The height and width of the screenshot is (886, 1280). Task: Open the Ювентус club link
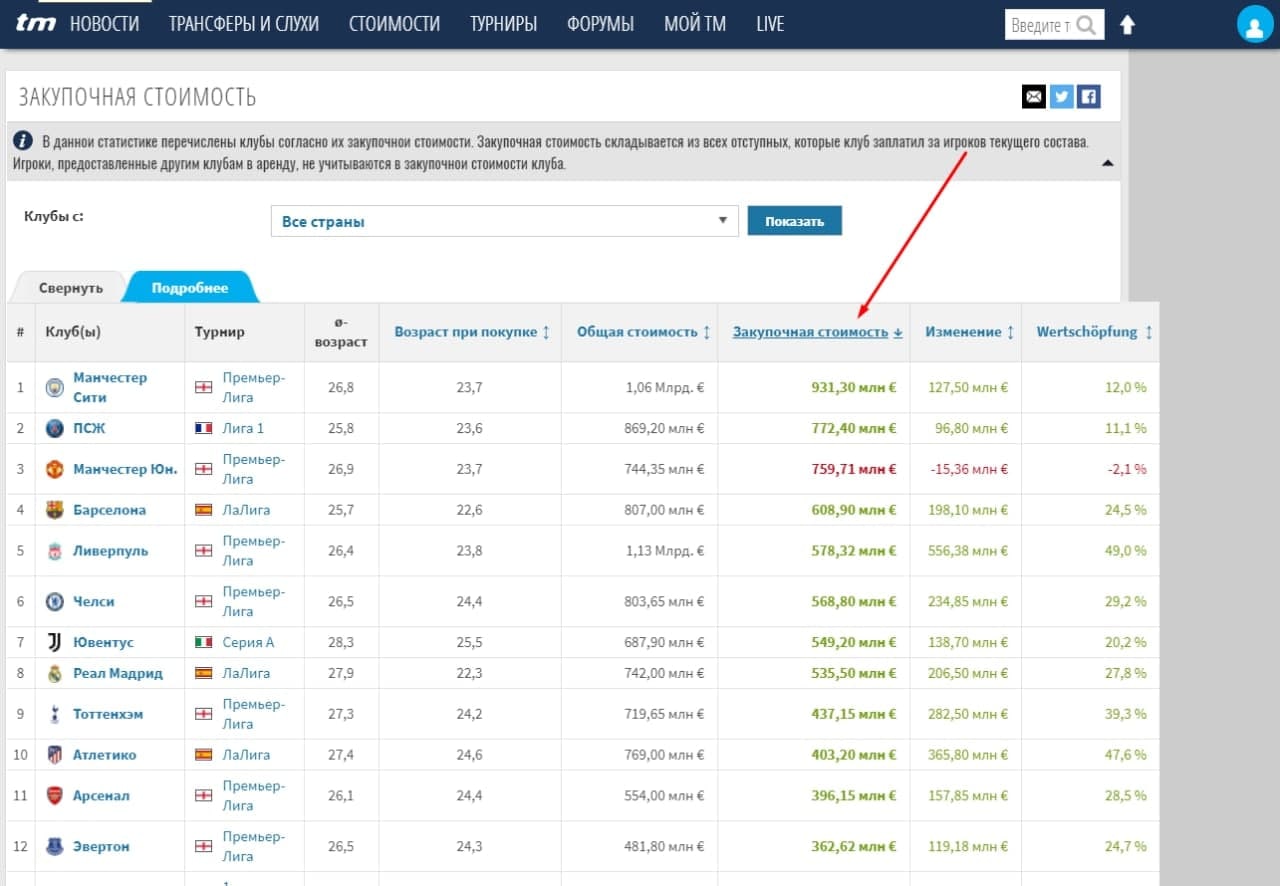tap(103, 642)
